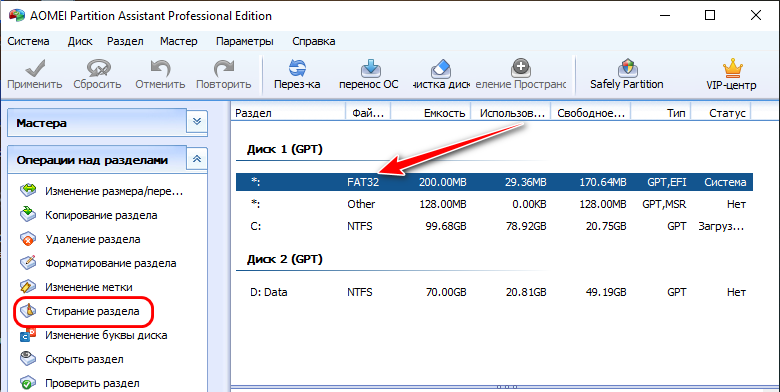The image size is (780, 392).
Task: Click the 78.92GB used space cell
Action: (527, 226)
